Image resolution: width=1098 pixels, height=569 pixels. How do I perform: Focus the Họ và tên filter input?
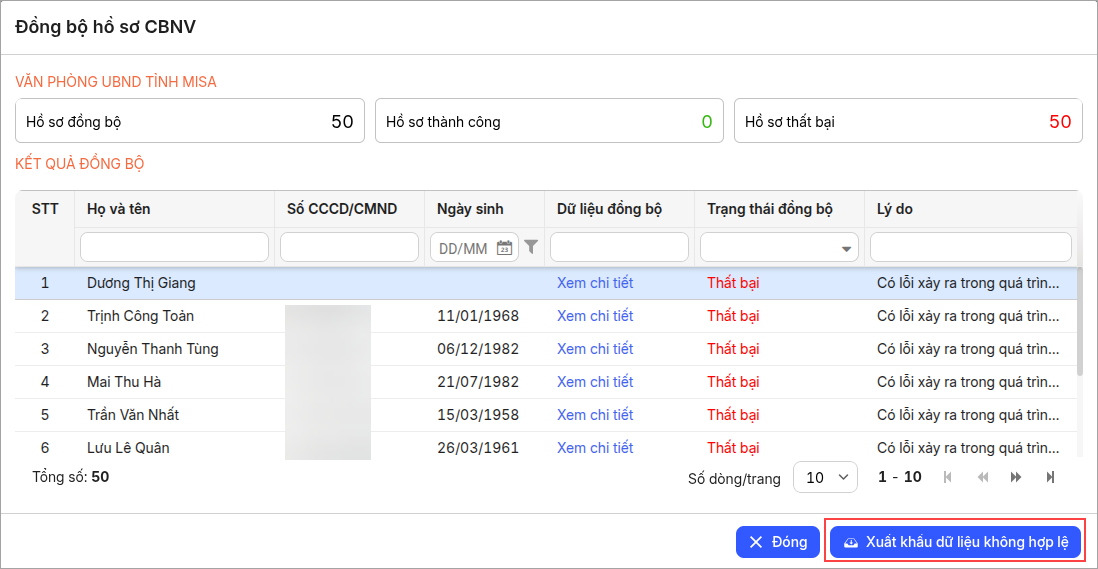(x=174, y=247)
